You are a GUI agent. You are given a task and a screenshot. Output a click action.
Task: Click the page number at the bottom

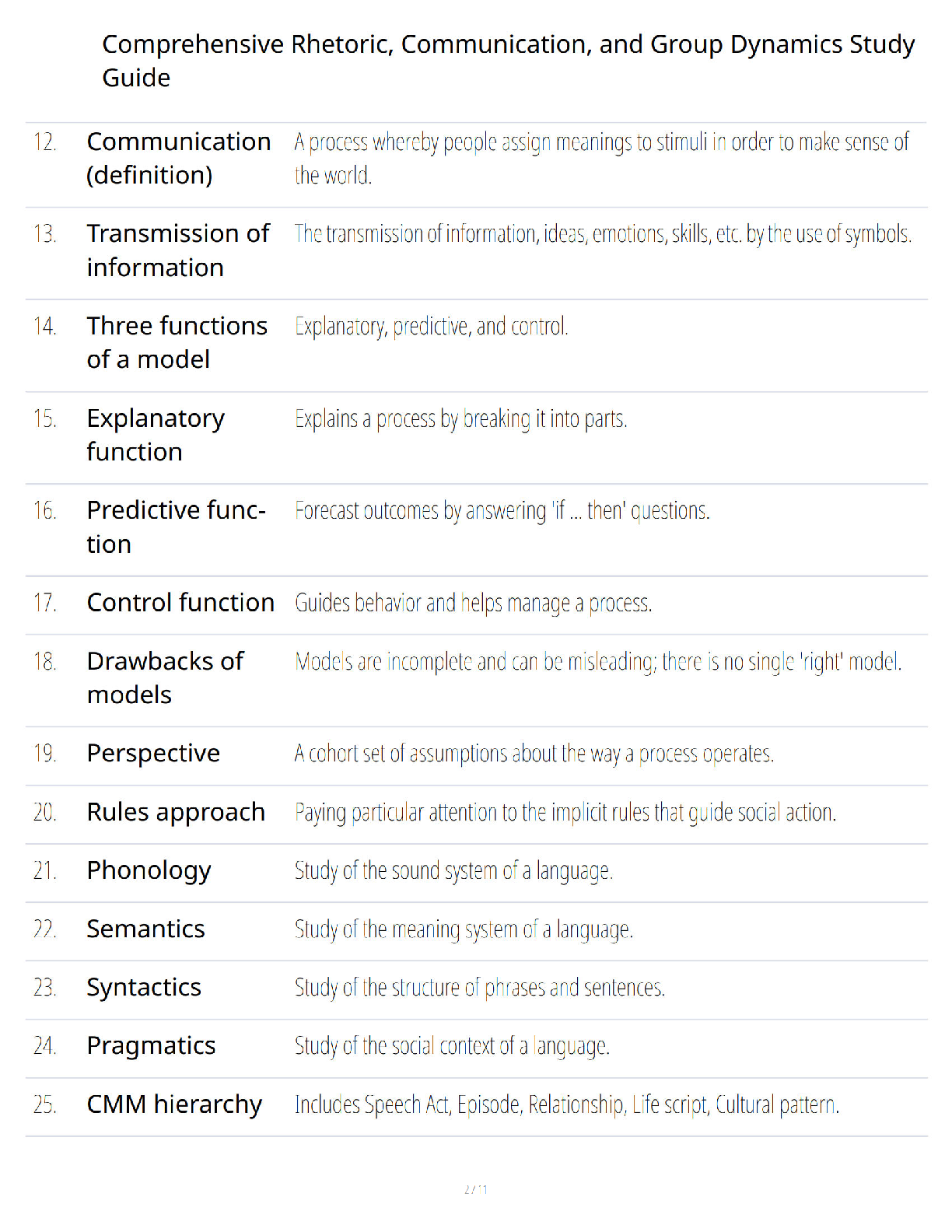[x=476, y=1189]
